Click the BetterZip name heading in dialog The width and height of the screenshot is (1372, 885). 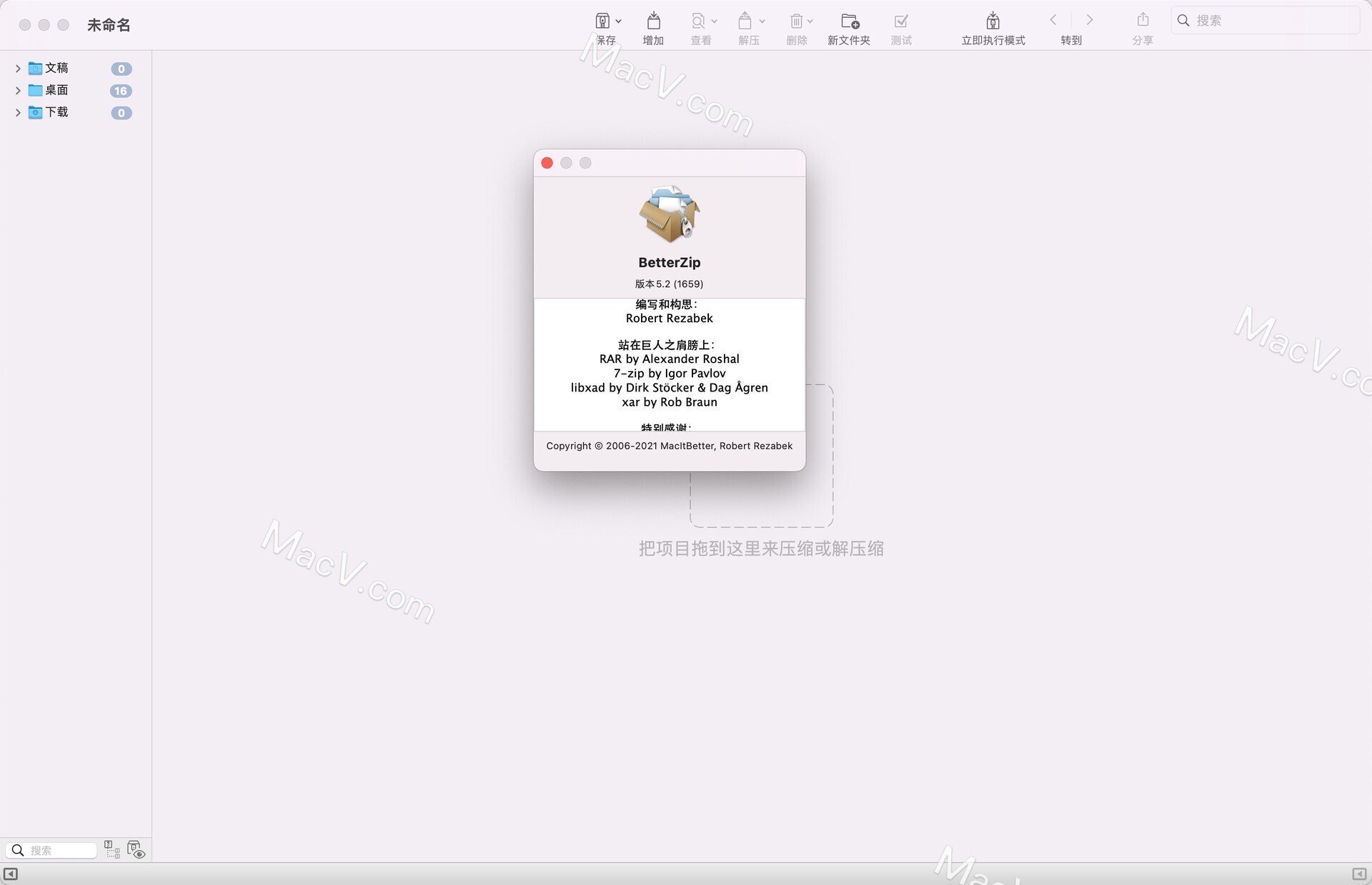[670, 262]
